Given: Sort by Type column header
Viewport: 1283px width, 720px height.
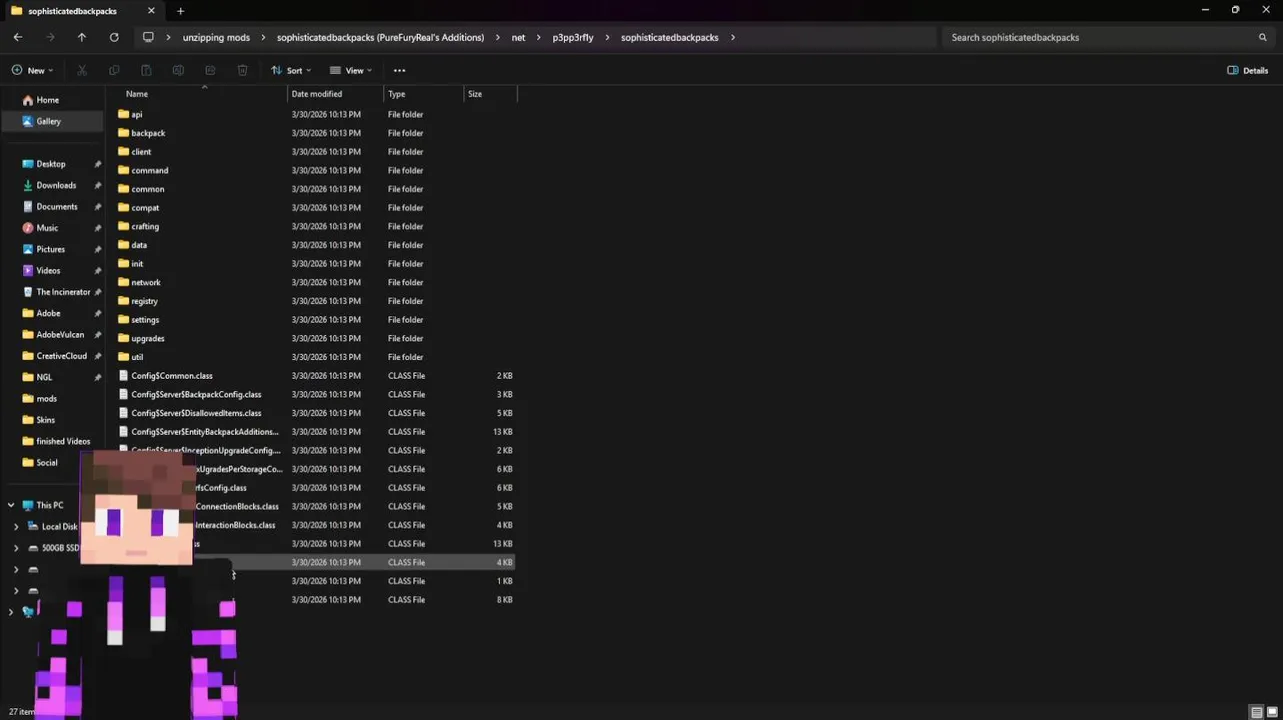Looking at the screenshot, I should 397,94.
